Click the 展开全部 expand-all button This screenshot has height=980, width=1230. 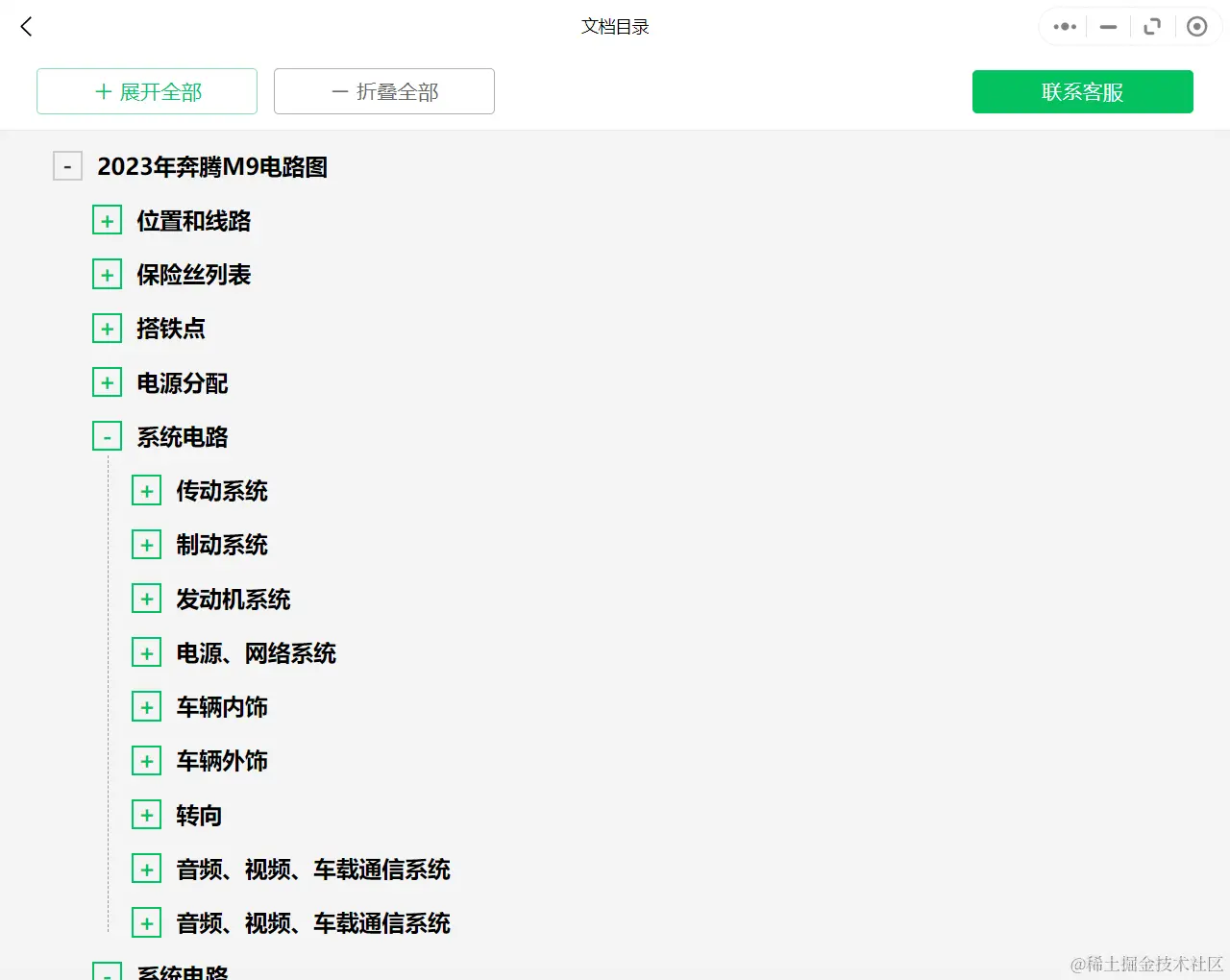point(146,91)
